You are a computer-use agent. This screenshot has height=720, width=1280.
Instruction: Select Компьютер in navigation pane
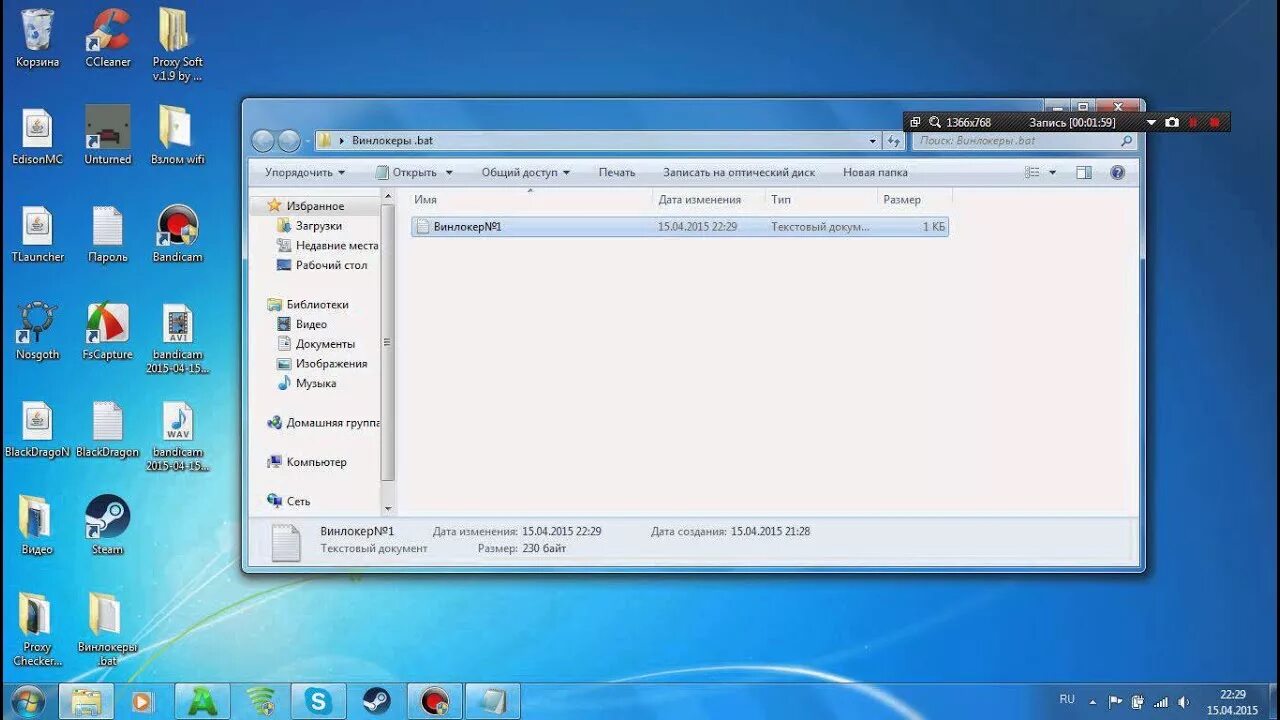(307, 462)
